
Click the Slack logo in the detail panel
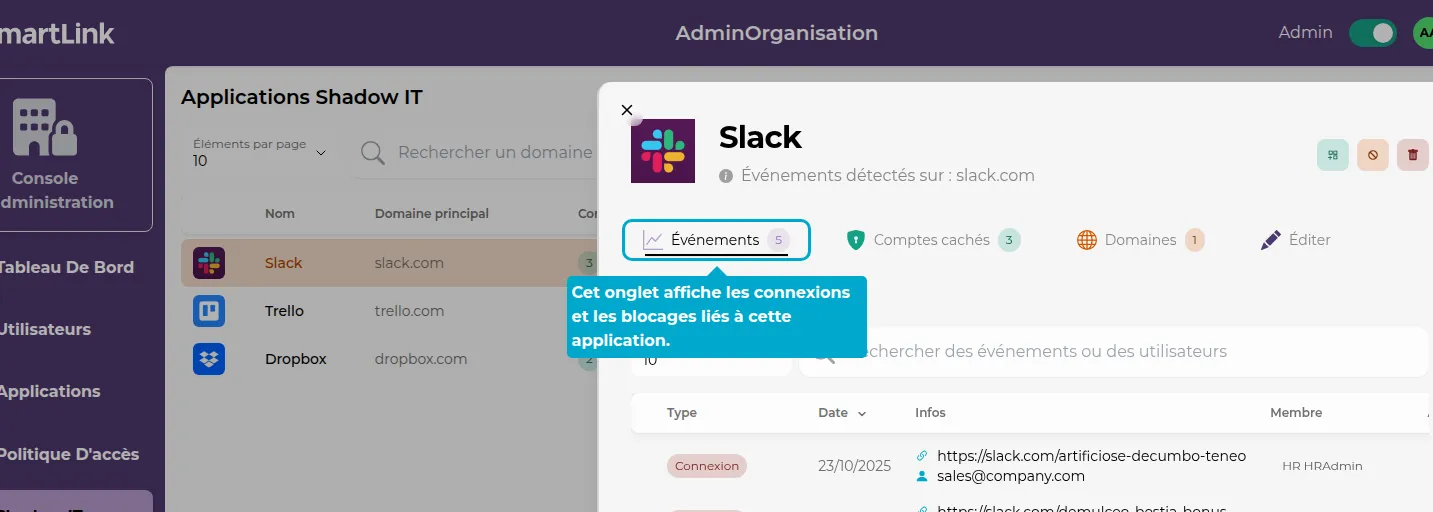pos(662,151)
